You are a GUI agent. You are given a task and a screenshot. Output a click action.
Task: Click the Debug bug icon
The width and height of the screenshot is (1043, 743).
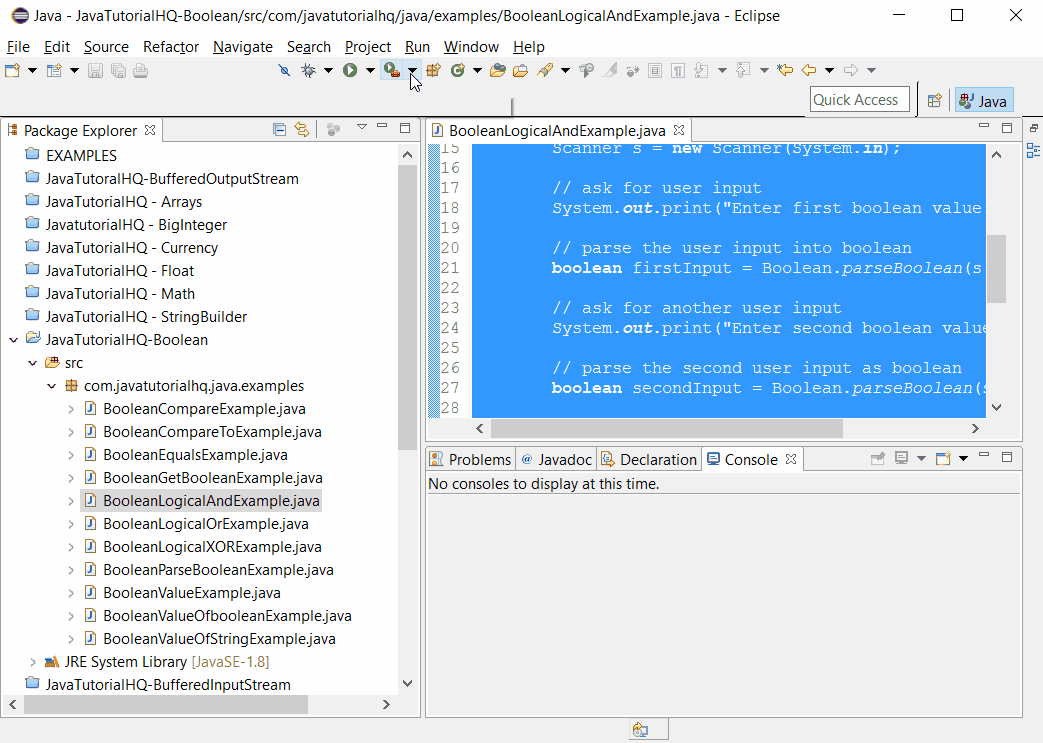coord(308,70)
